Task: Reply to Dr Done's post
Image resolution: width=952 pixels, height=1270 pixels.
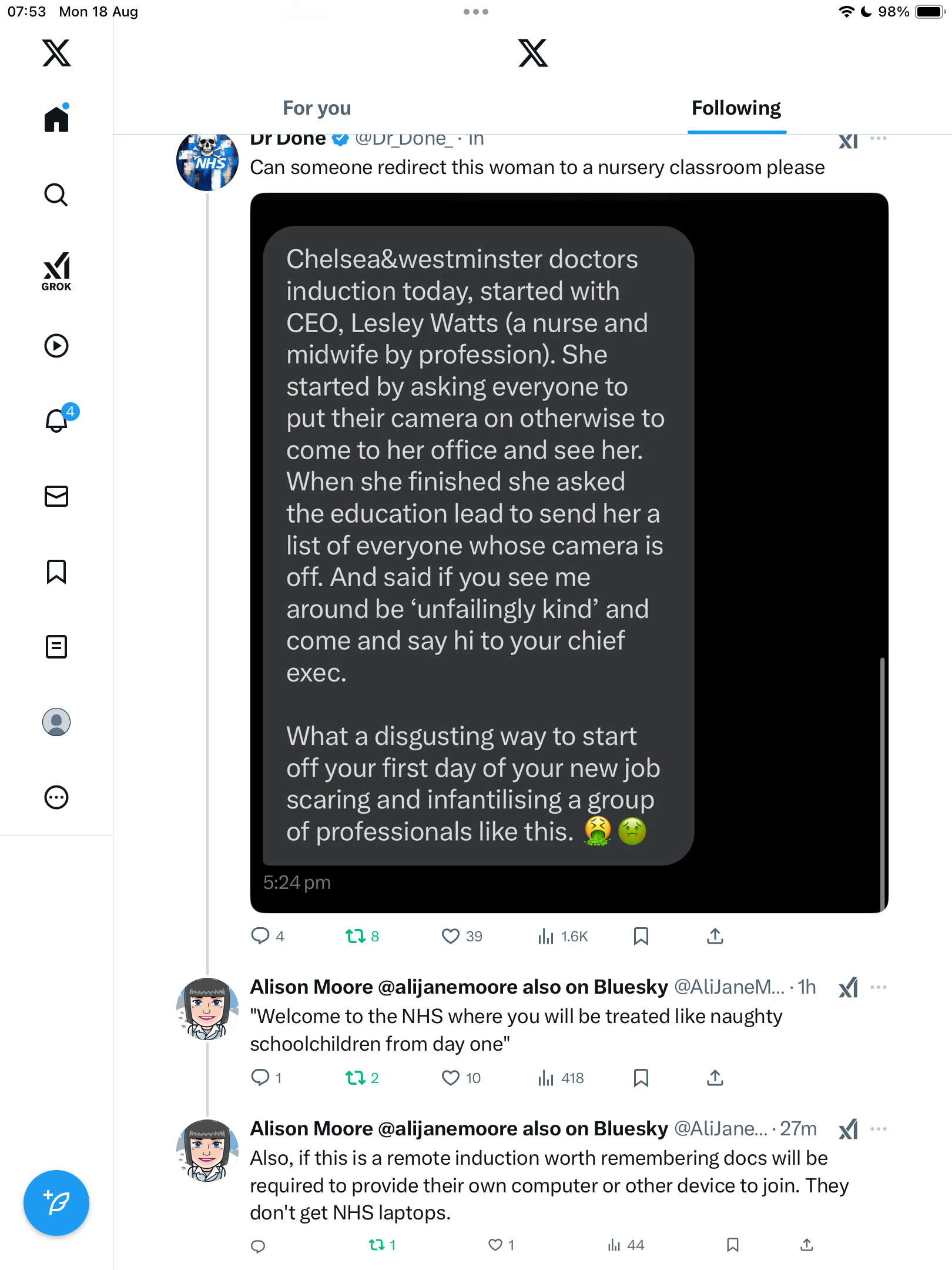Action: tap(260, 936)
